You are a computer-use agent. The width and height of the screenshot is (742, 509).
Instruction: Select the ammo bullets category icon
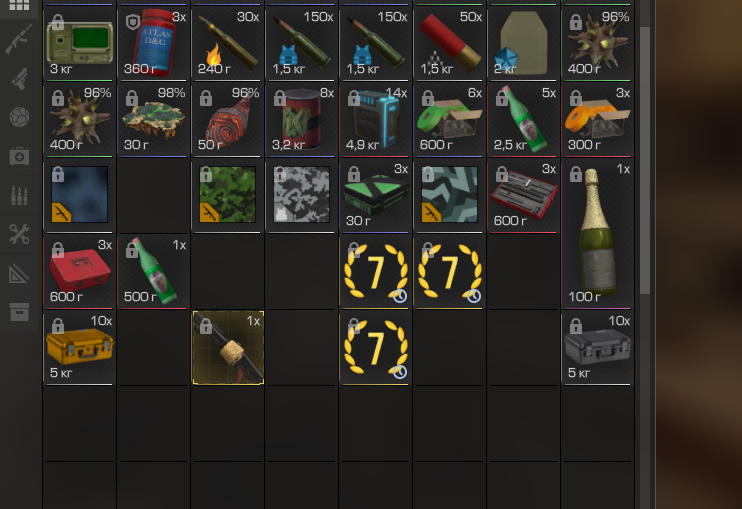(19, 195)
